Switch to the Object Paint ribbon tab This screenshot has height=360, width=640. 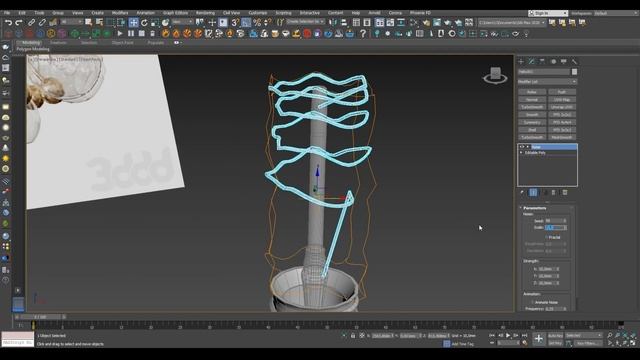click(x=122, y=42)
